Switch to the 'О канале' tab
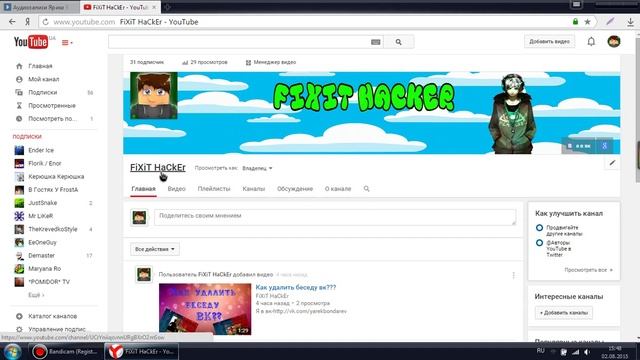640x360 pixels. (x=338, y=189)
